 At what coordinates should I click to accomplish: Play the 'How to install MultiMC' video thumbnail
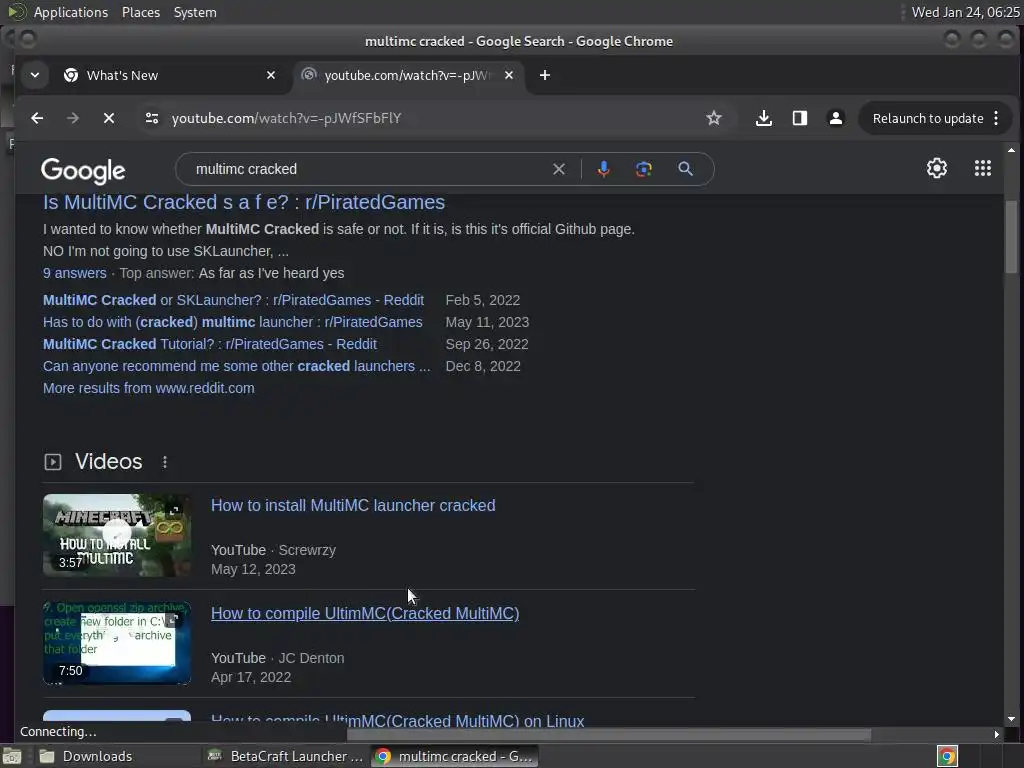point(117,535)
